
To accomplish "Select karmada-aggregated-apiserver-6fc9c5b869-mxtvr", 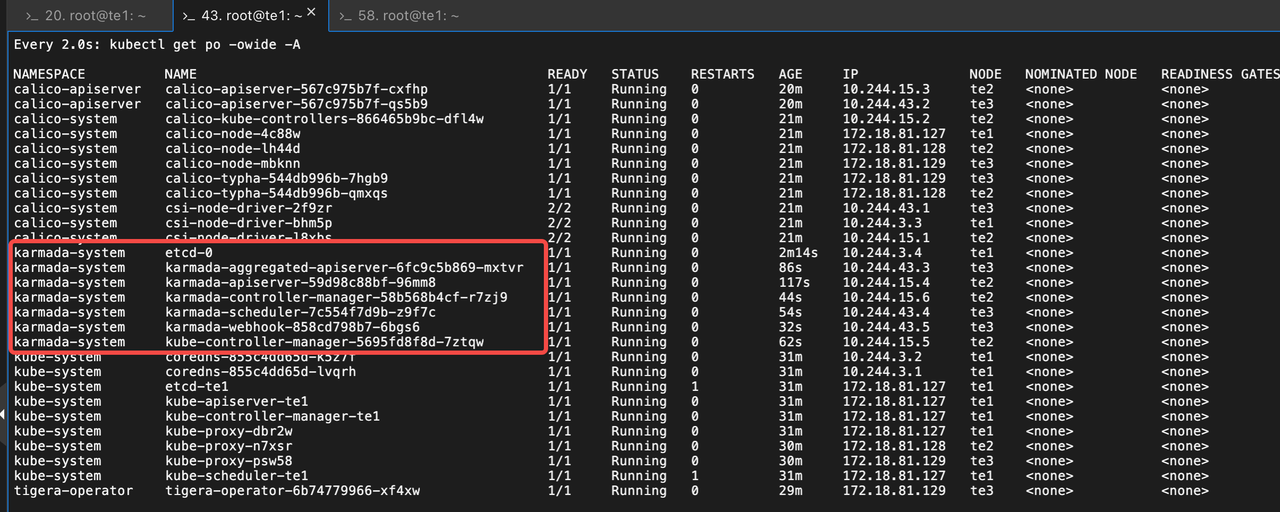I will click(x=344, y=268).
